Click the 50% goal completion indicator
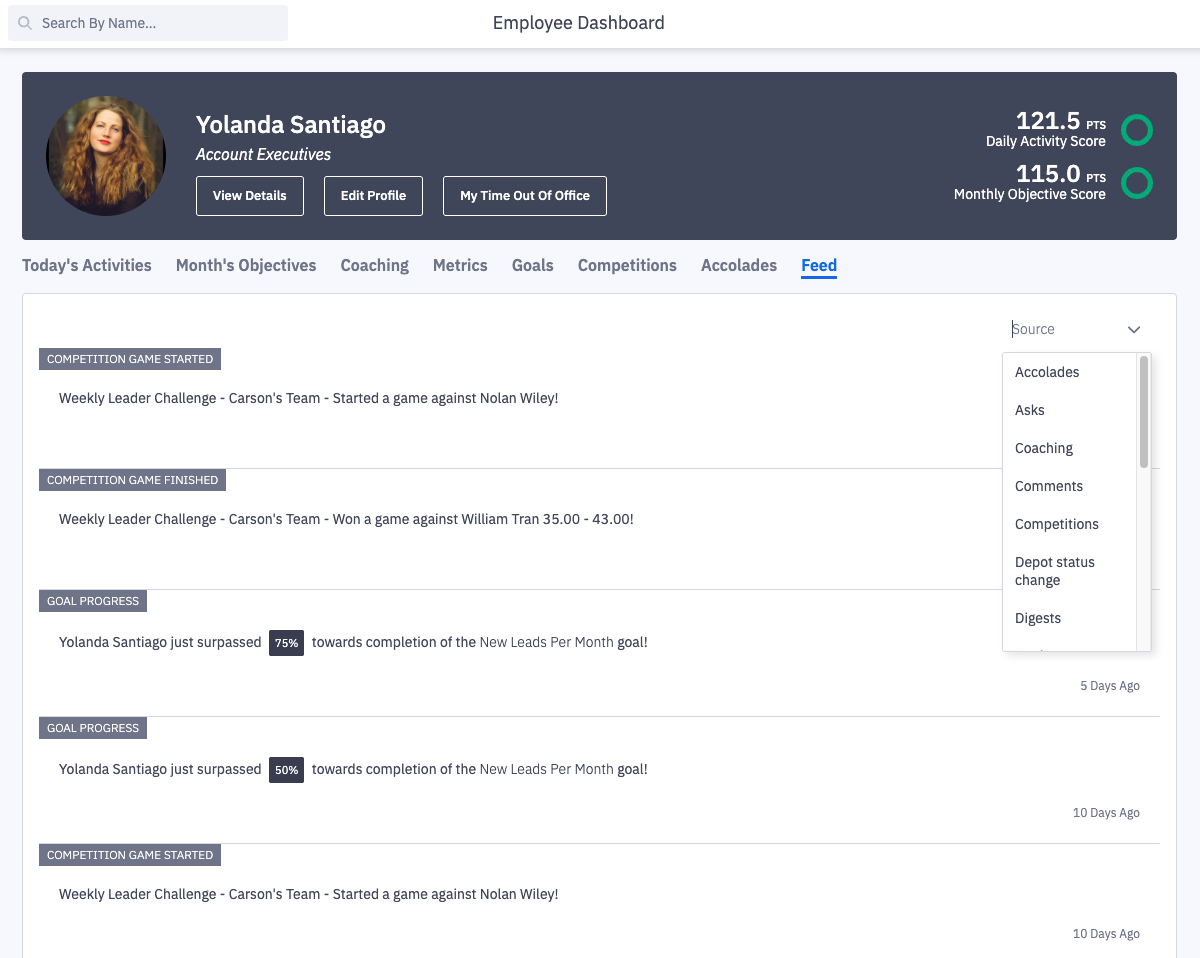Image resolution: width=1200 pixels, height=958 pixels. click(x=286, y=769)
